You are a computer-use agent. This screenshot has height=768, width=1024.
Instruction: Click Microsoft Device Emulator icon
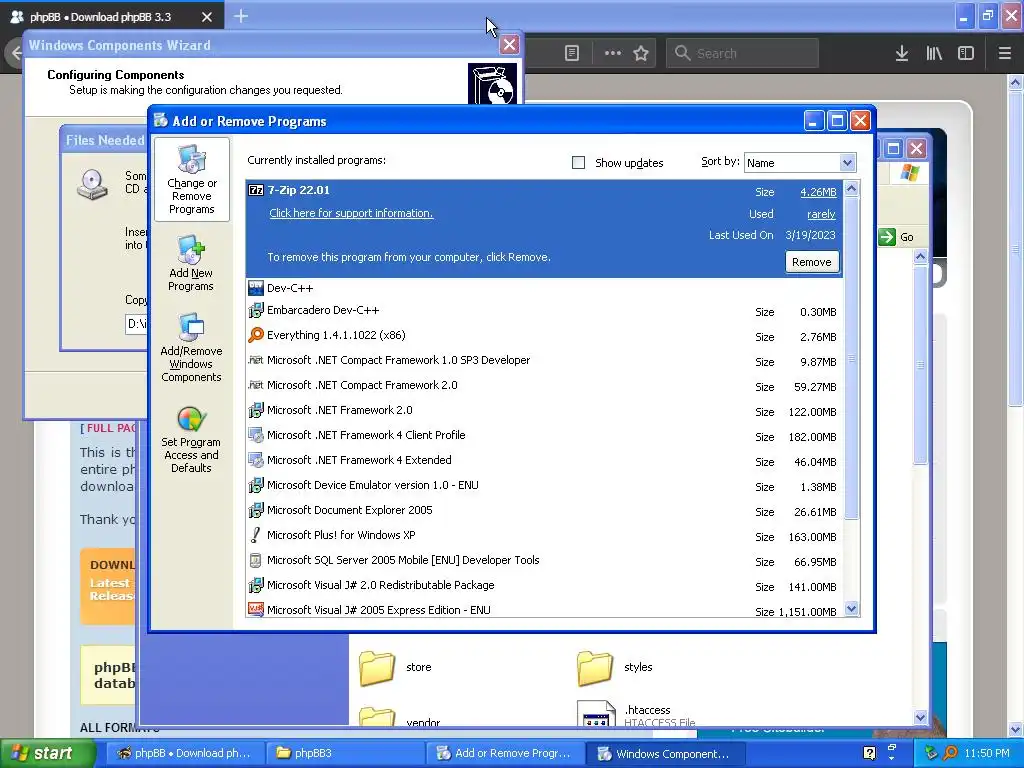(x=256, y=485)
